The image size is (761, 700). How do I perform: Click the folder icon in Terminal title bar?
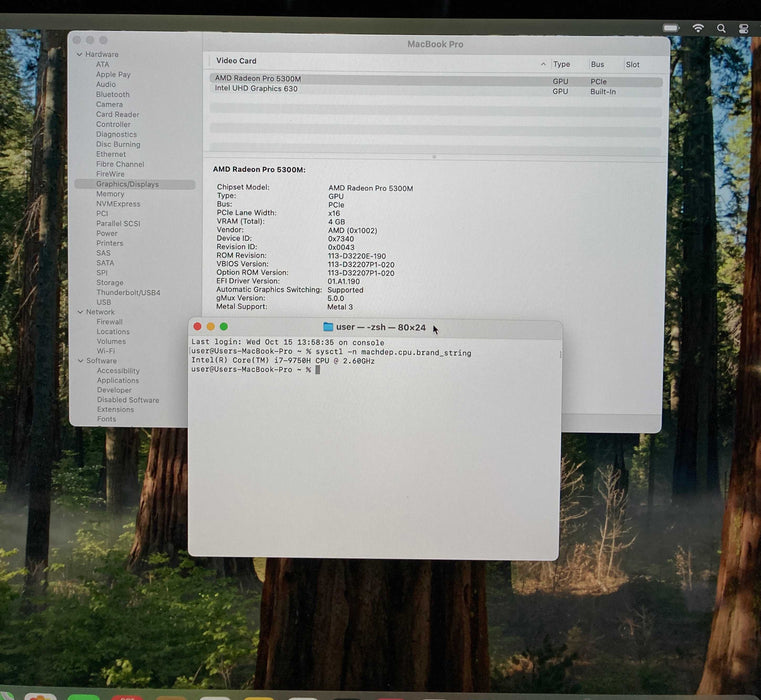328,327
